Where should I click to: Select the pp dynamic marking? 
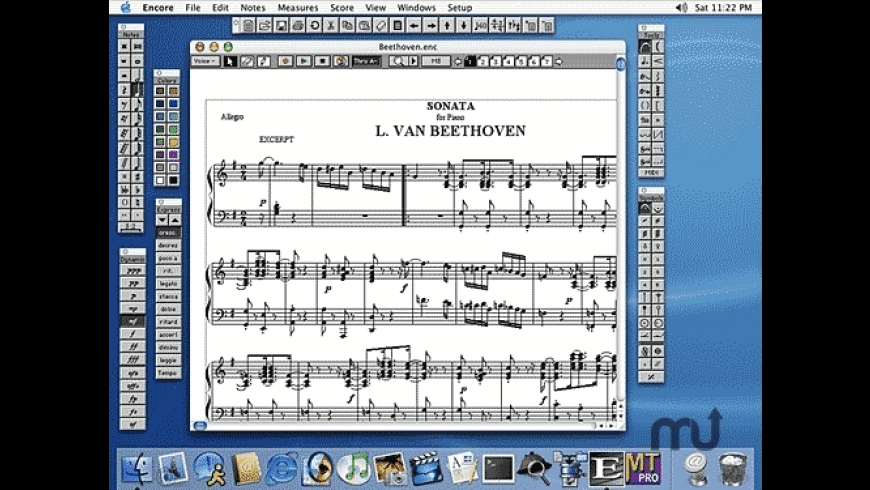coord(133,284)
